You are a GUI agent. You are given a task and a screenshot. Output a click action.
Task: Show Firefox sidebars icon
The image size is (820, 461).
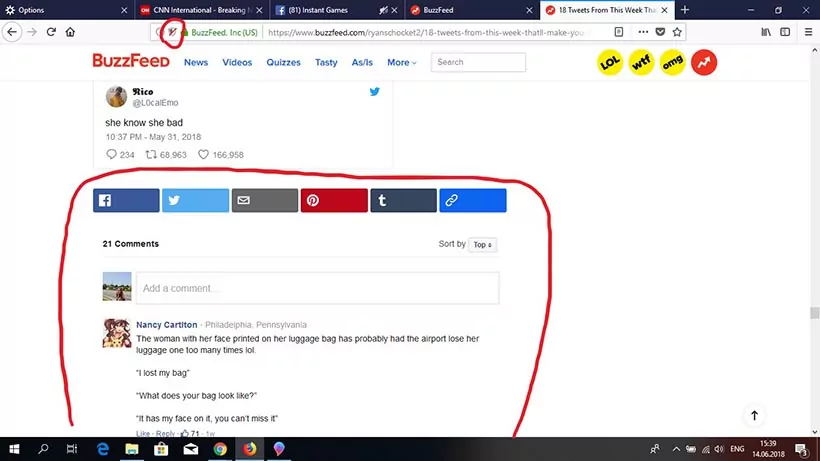point(785,32)
